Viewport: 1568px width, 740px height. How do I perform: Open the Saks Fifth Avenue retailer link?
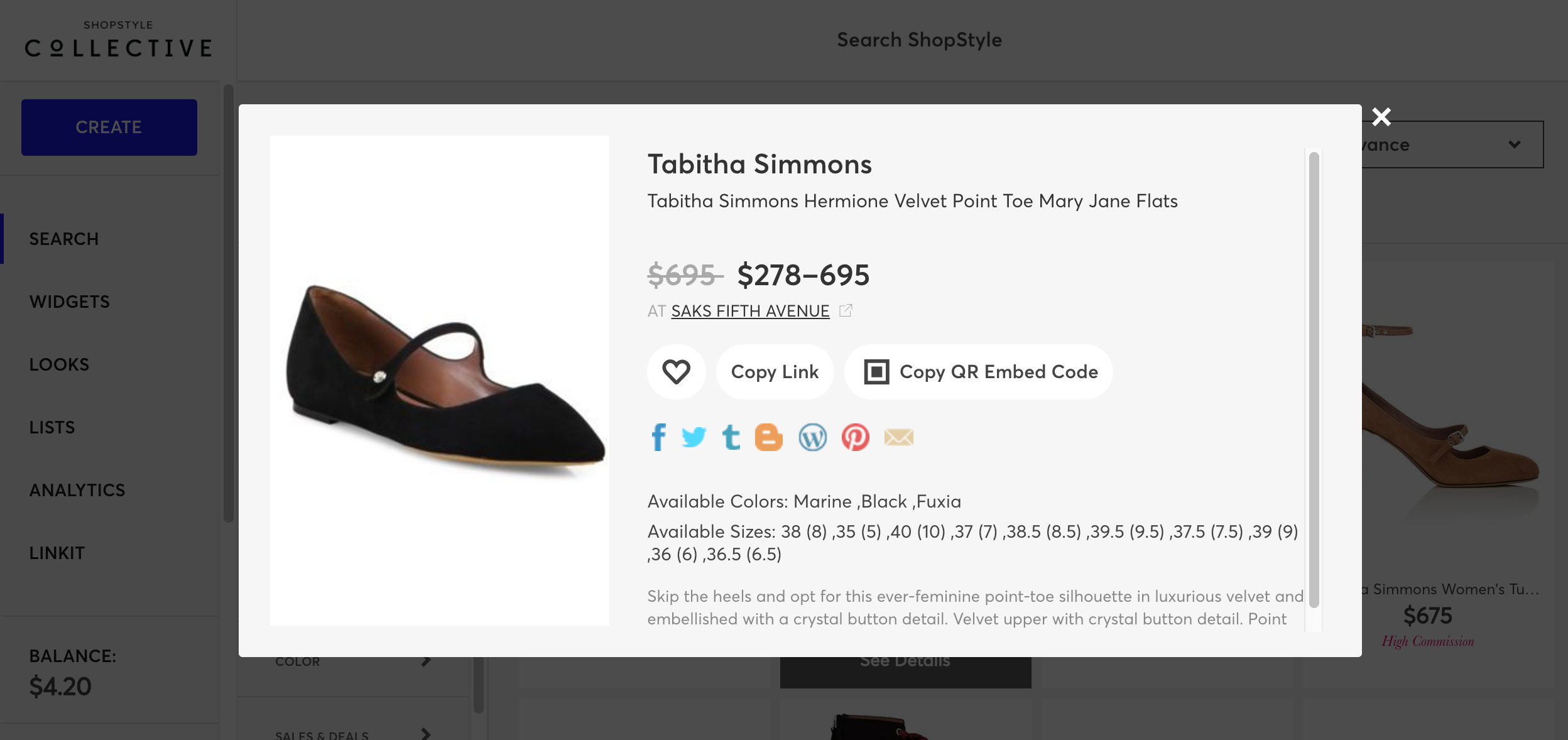click(750, 311)
